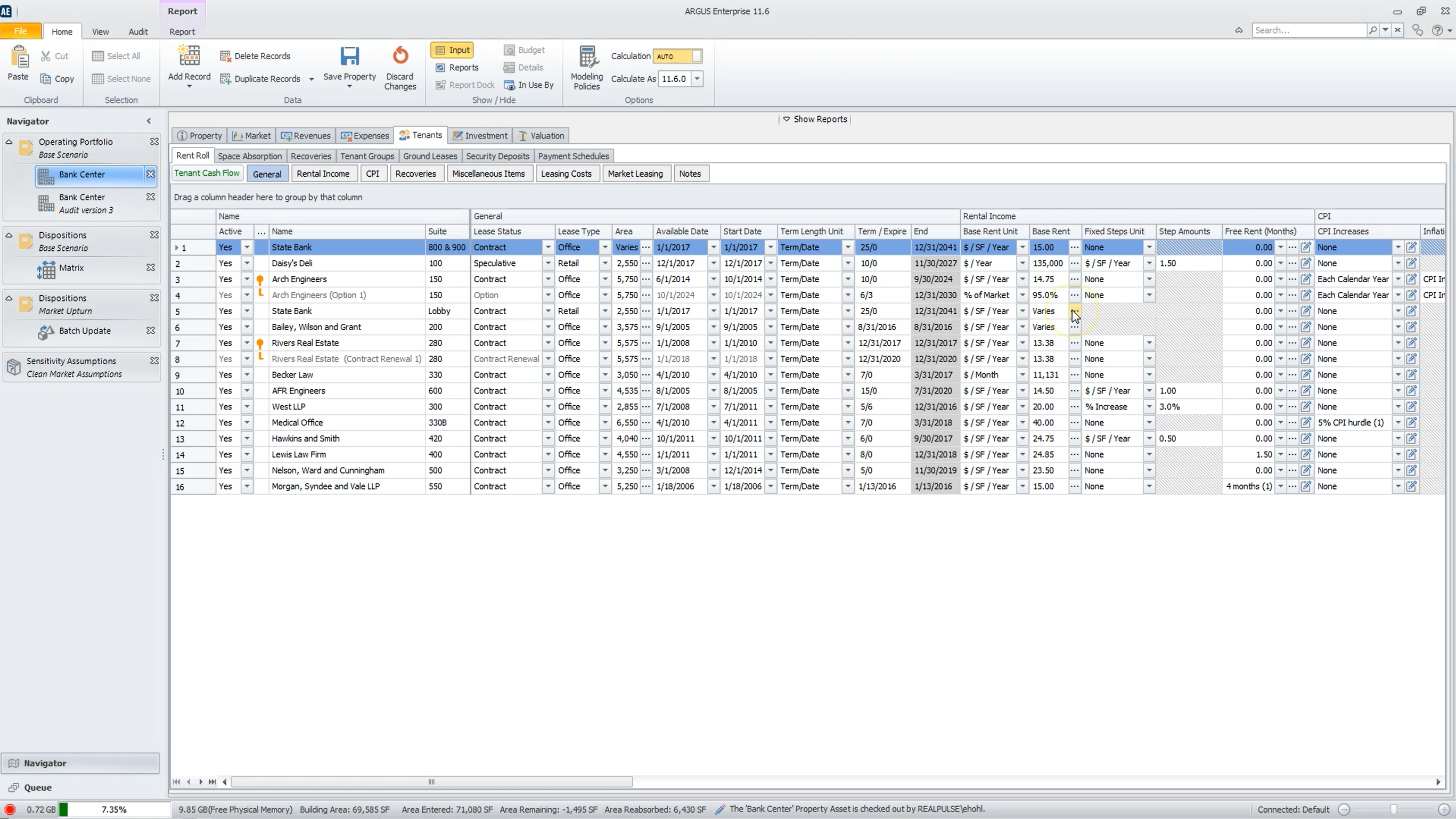Click the Duplicate Records icon
The width and height of the screenshot is (1456, 819).
tap(225, 79)
